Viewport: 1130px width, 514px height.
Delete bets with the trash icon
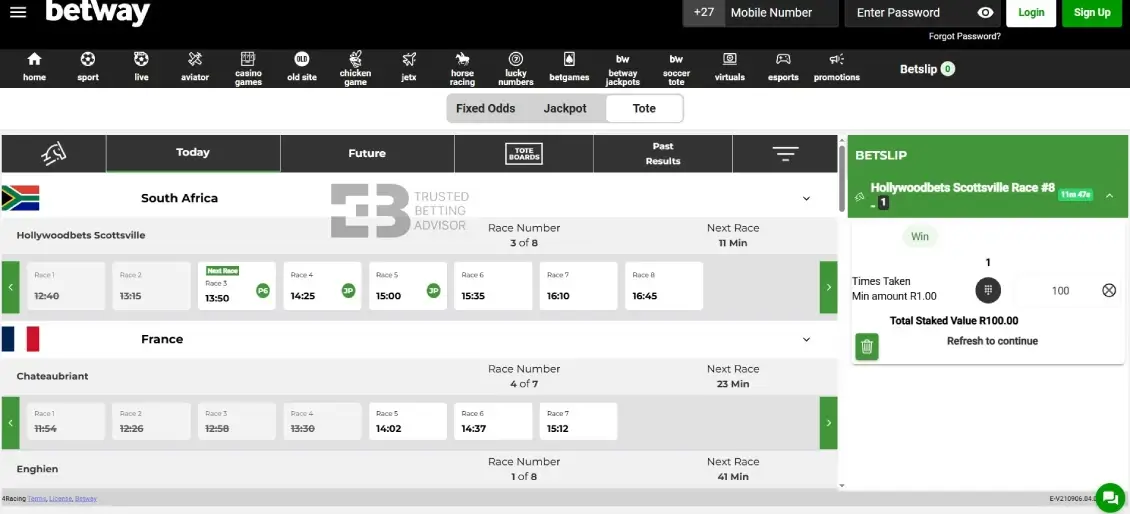pyautogui.click(x=867, y=347)
